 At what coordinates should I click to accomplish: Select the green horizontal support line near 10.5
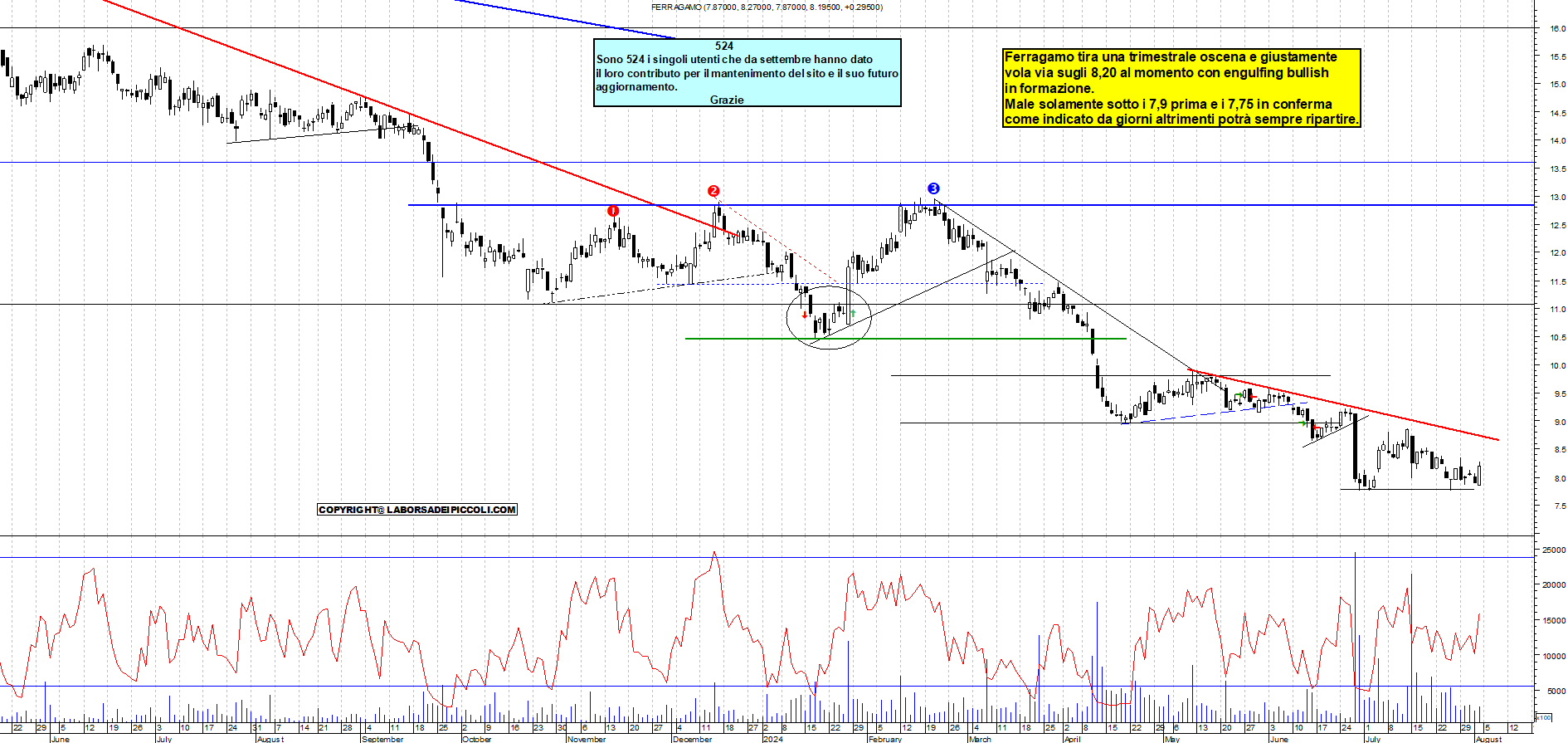(906, 339)
